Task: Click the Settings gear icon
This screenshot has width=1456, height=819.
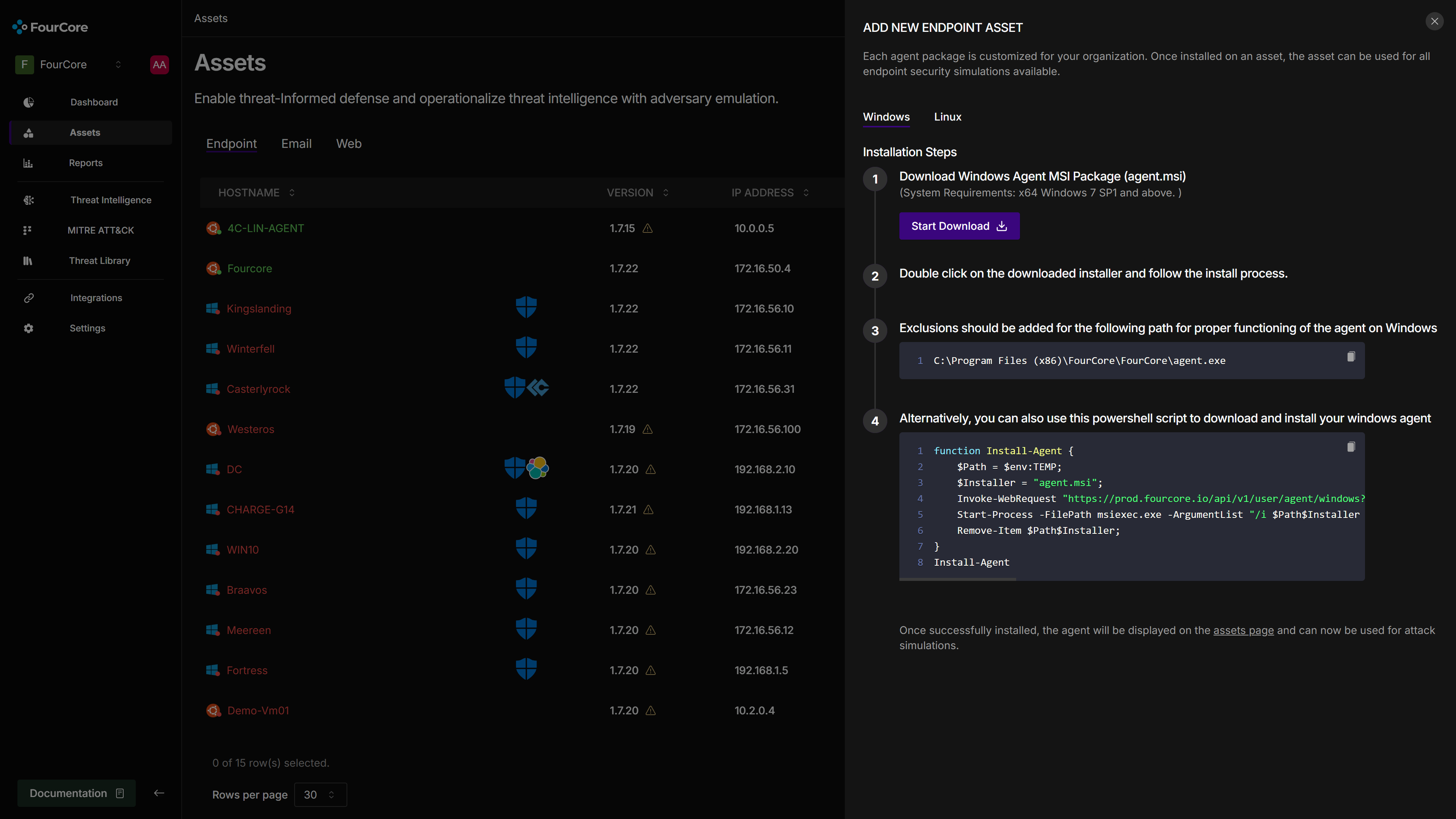Action: click(28, 328)
